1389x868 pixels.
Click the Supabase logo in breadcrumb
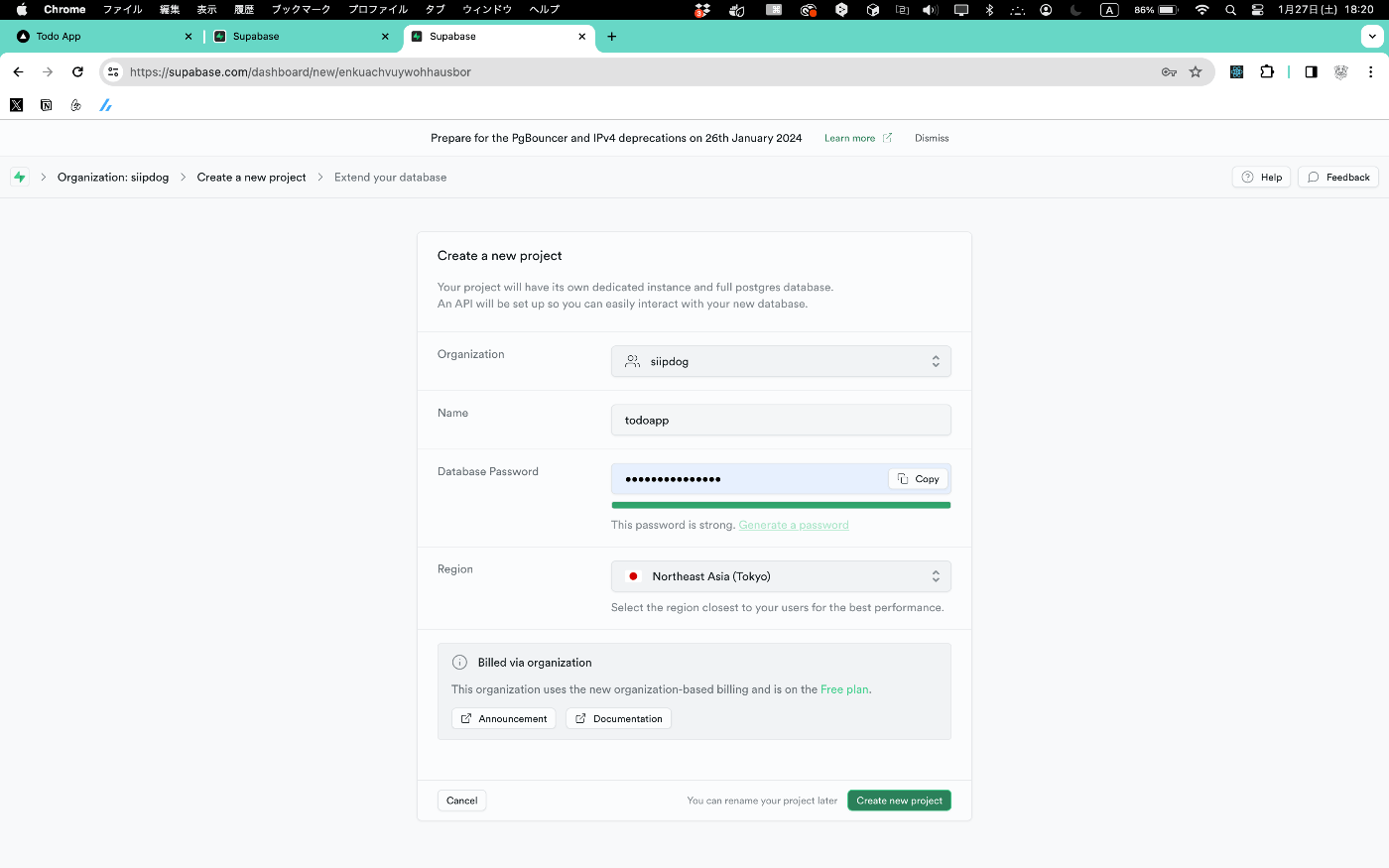point(19,177)
